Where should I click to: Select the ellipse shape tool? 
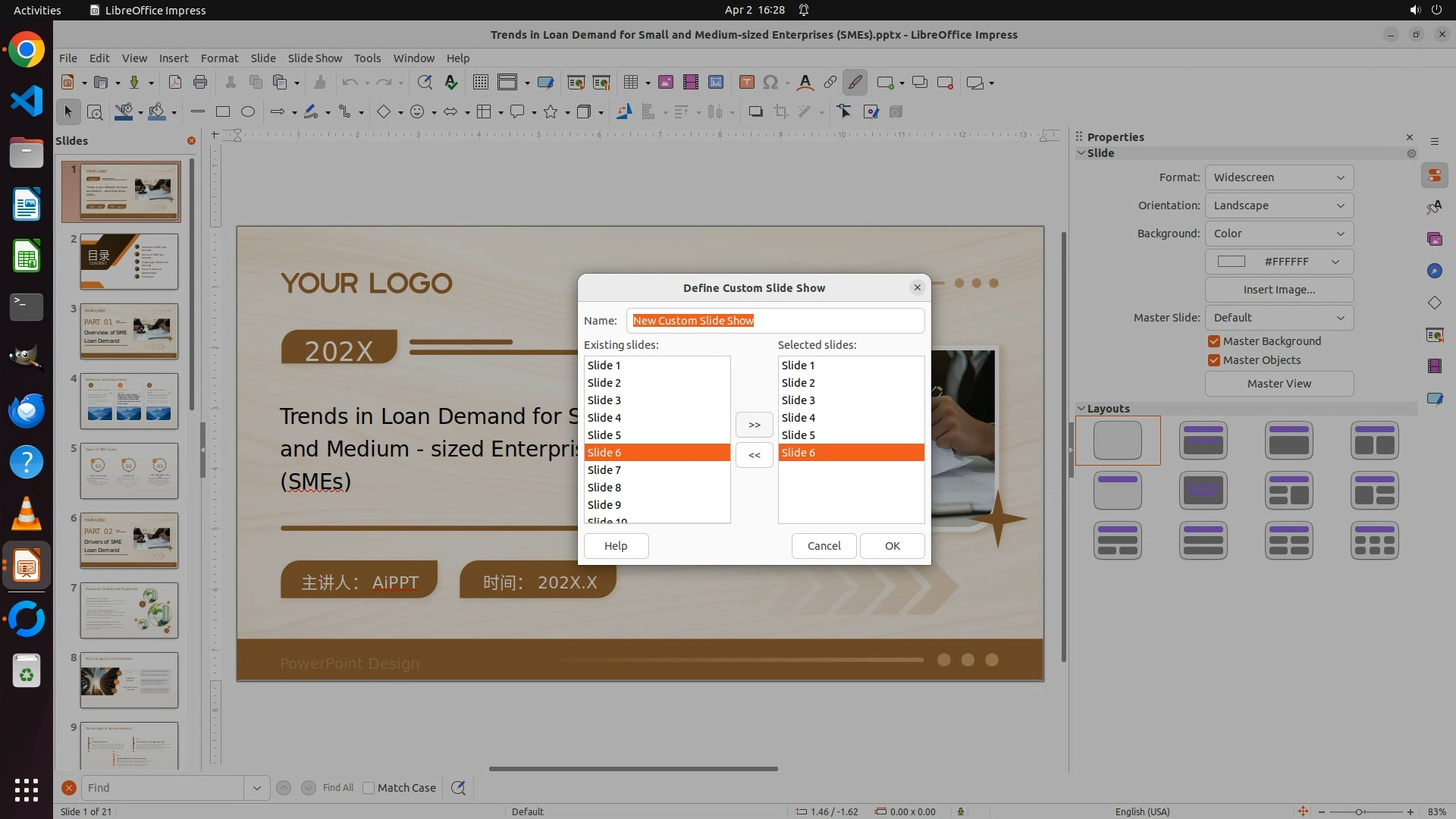(248, 112)
